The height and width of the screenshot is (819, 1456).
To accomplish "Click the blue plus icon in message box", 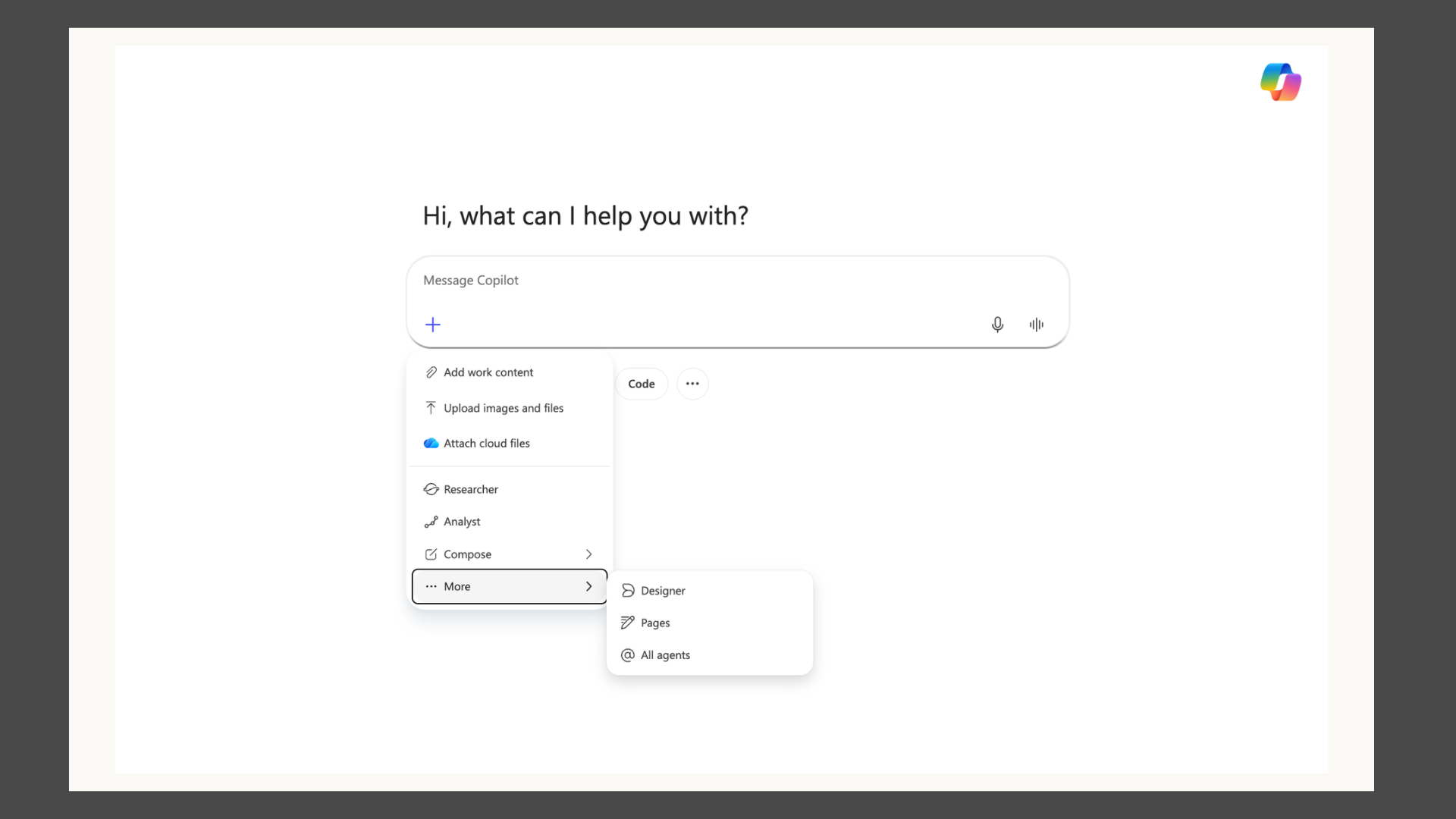I will [433, 325].
